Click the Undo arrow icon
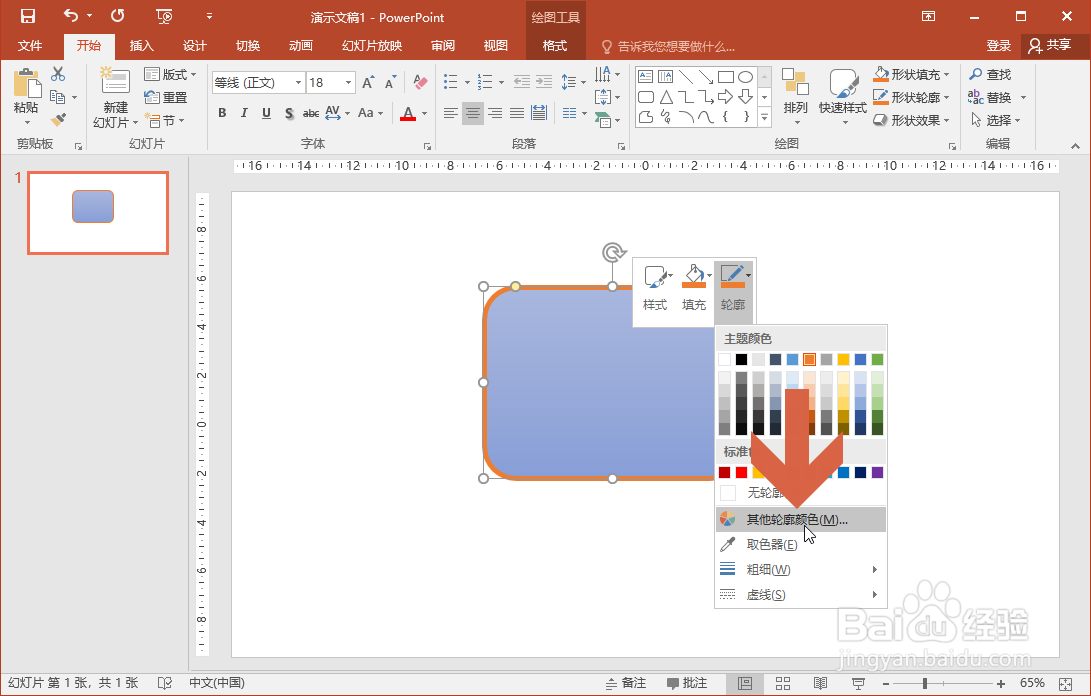 (x=71, y=15)
